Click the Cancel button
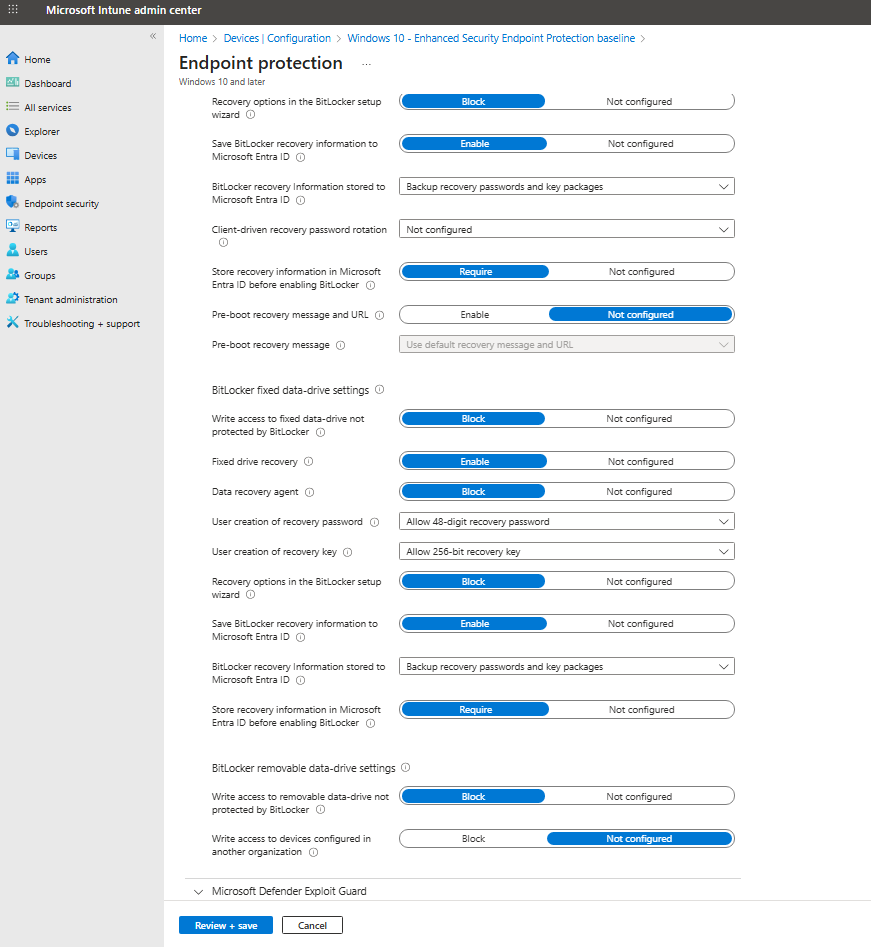The image size is (871, 947). (x=312, y=925)
